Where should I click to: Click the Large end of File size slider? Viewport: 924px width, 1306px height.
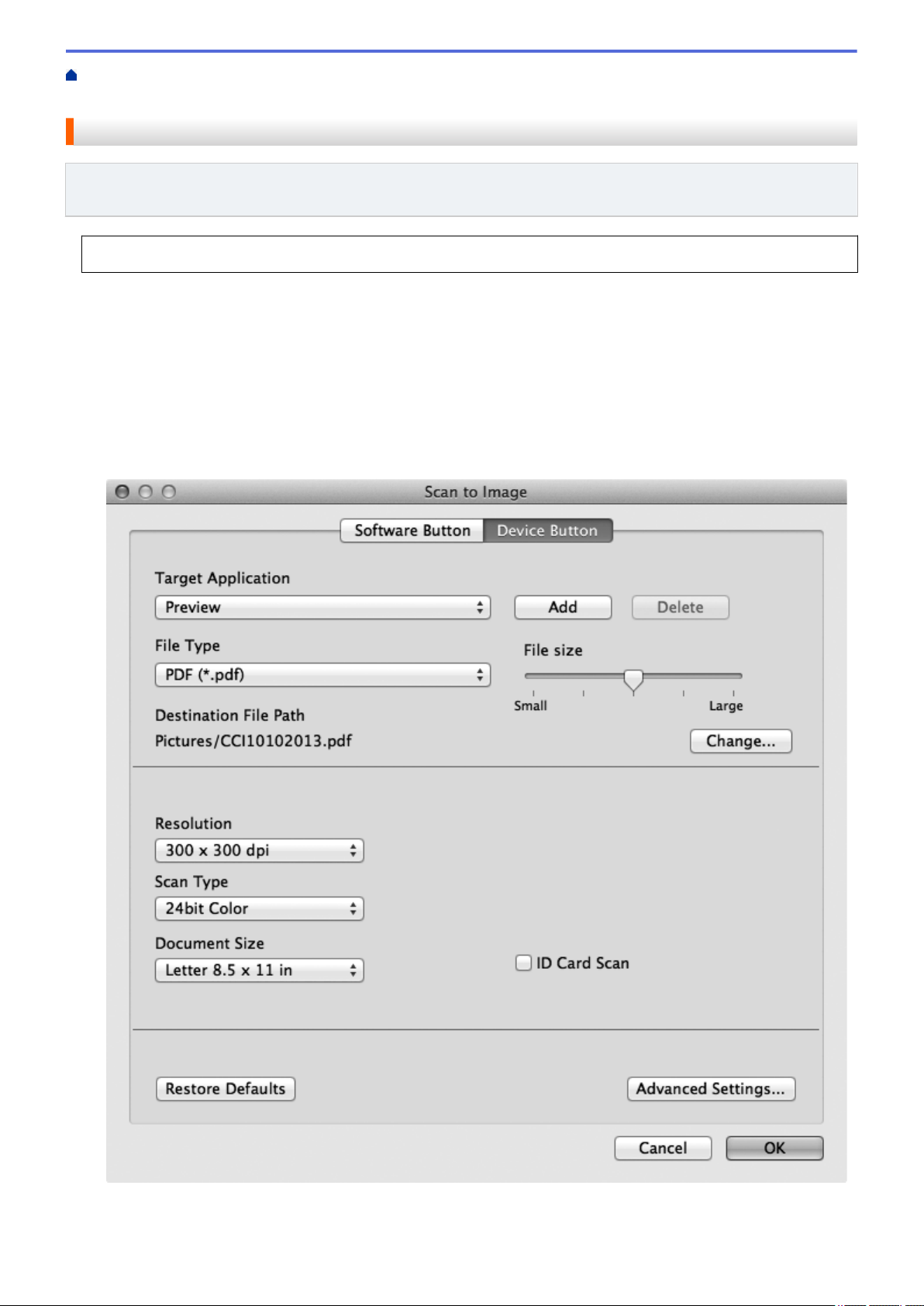726,705
